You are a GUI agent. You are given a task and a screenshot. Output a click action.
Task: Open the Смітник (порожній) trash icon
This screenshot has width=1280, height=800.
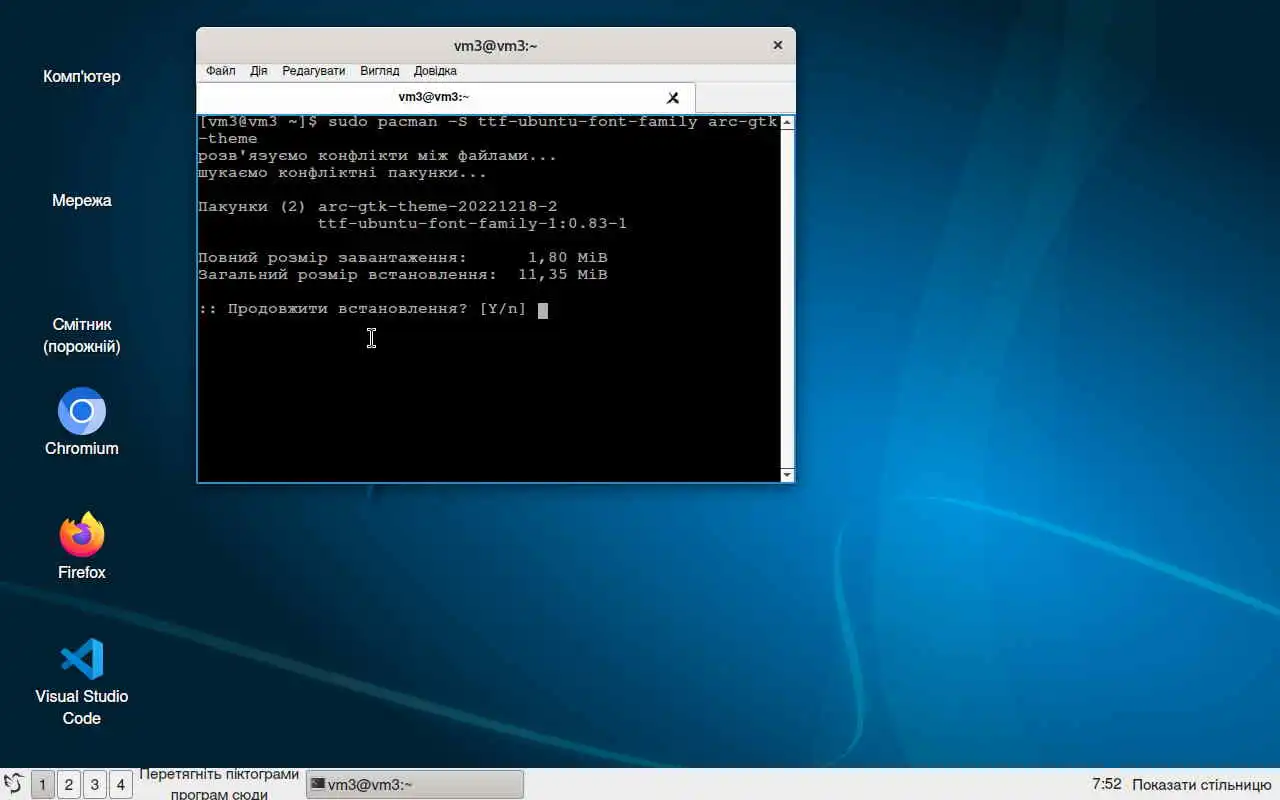(82, 335)
